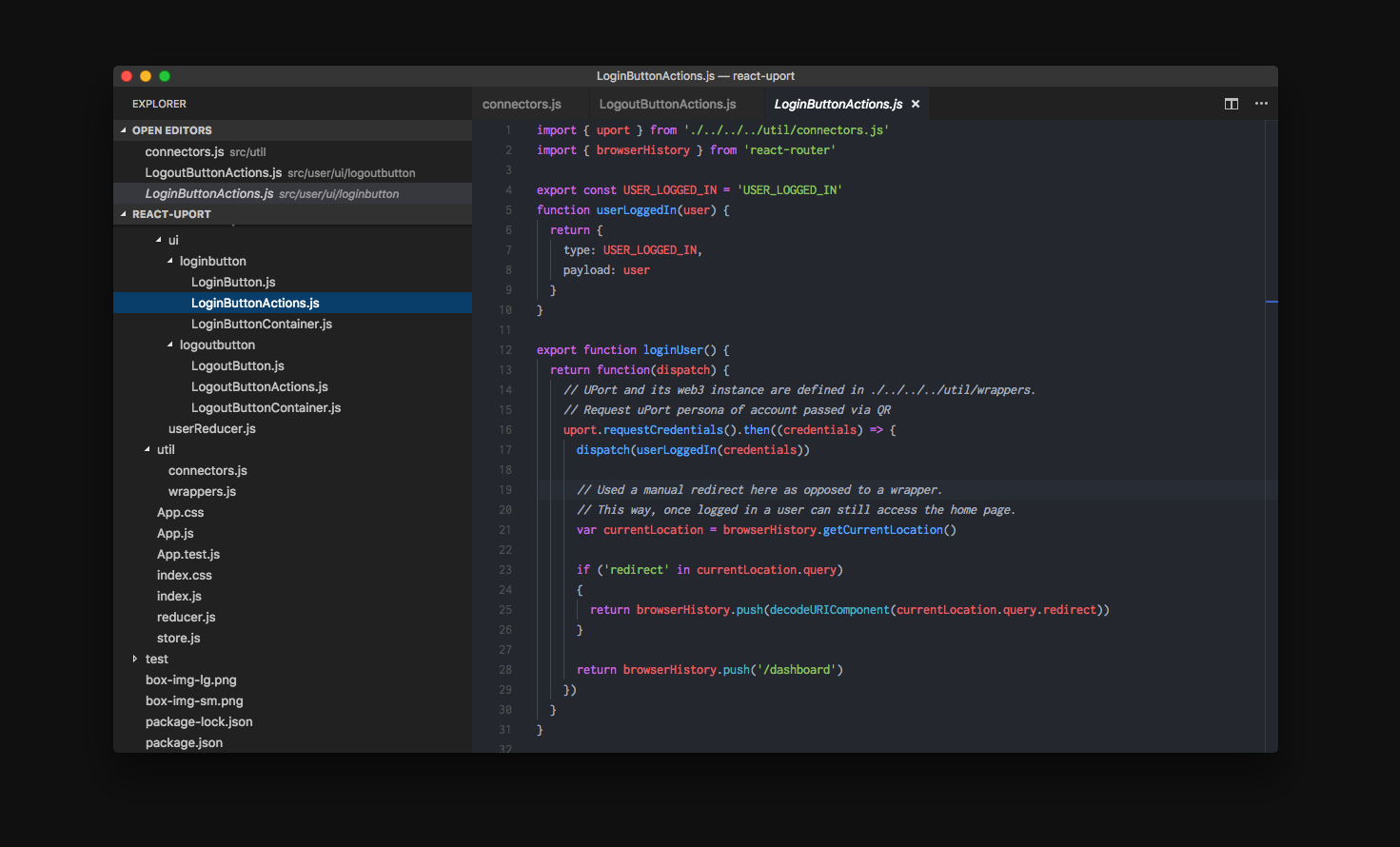
Task: Collapse the logoutbutton folder
Action: [x=170, y=345]
